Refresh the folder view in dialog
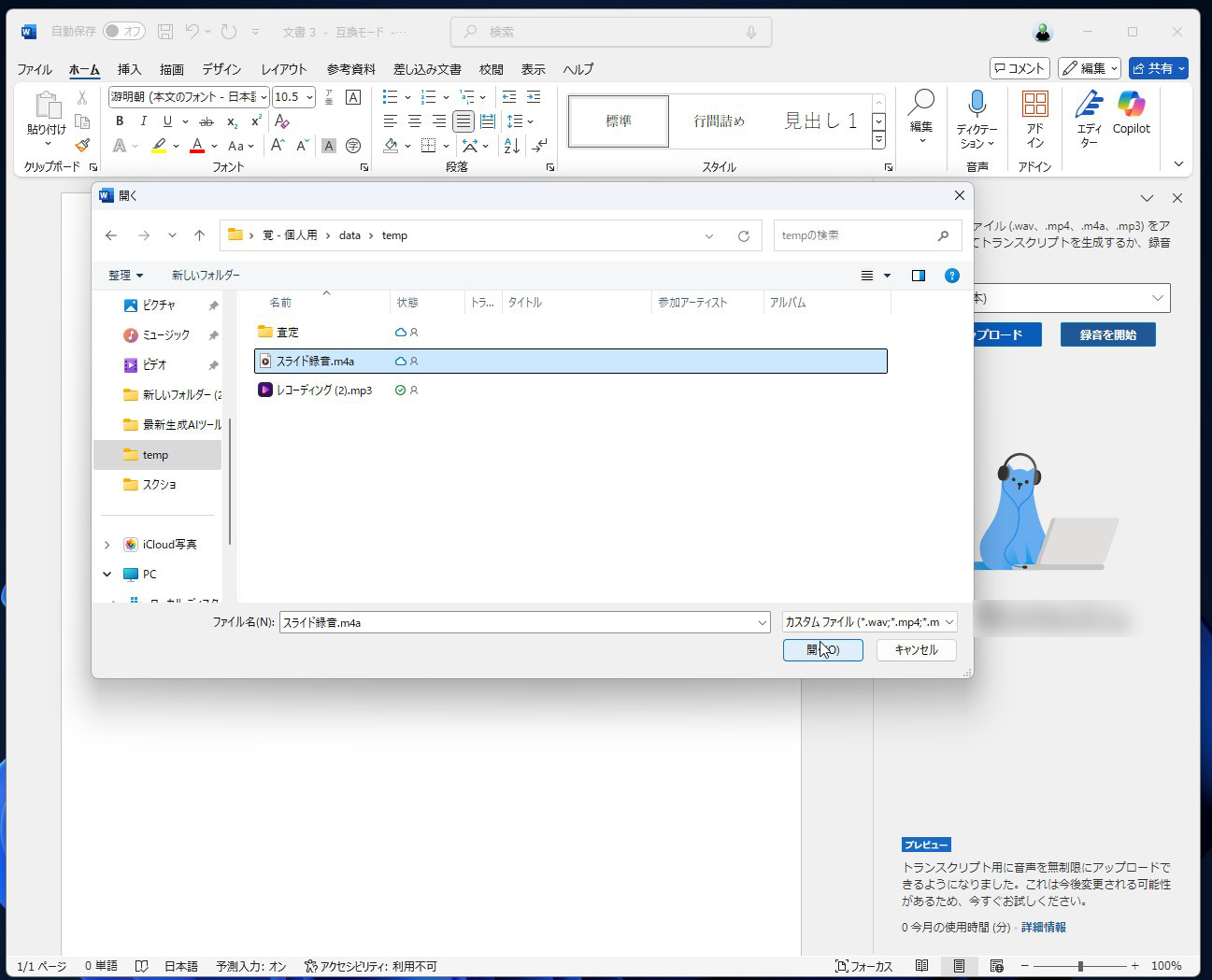Image resolution: width=1212 pixels, height=980 pixels. click(744, 236)
